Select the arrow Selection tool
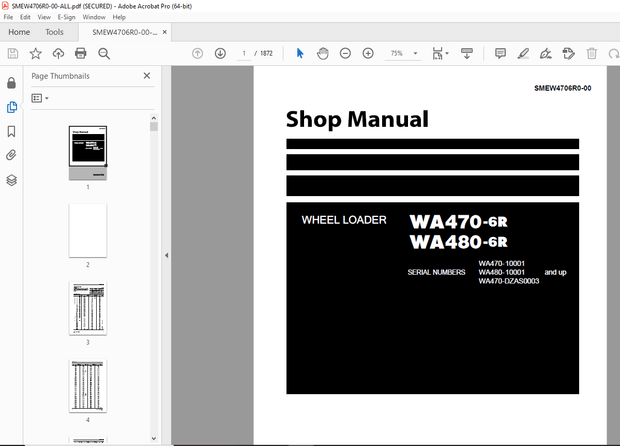This screenshot has width=620, height=446. (300, 53)
